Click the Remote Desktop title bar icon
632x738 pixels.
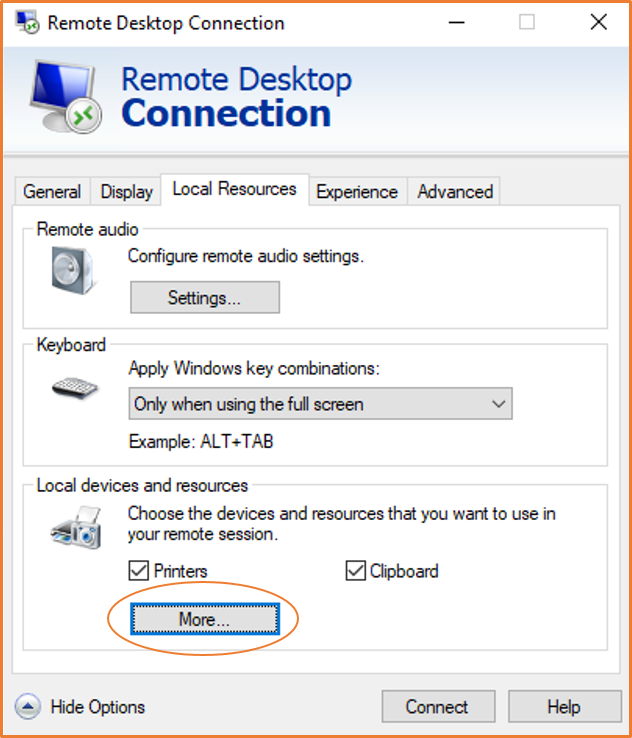tap(28, 23)
